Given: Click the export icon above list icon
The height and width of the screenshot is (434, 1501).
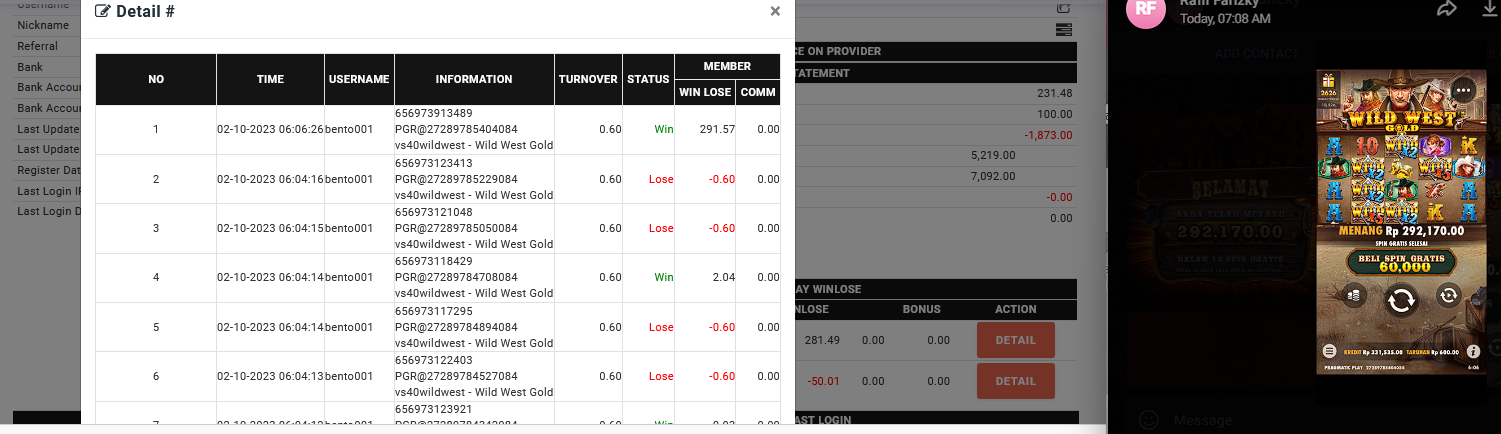Looking at the screenshot, I should [x=1064, y=8].
